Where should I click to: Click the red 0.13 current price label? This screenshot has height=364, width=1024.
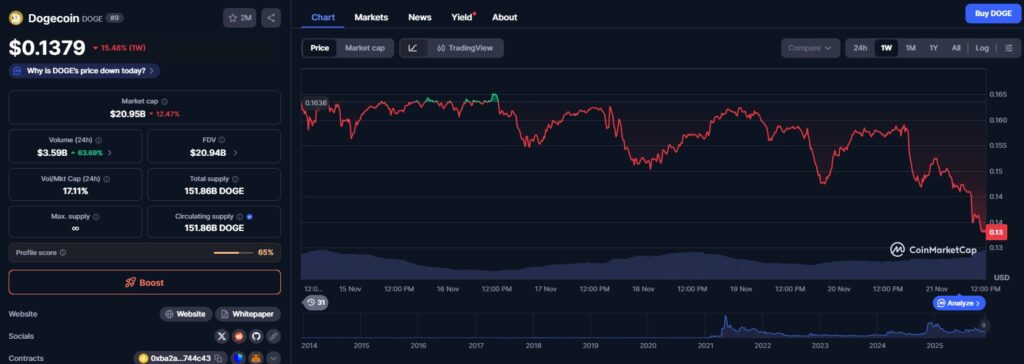click(996, 232)
